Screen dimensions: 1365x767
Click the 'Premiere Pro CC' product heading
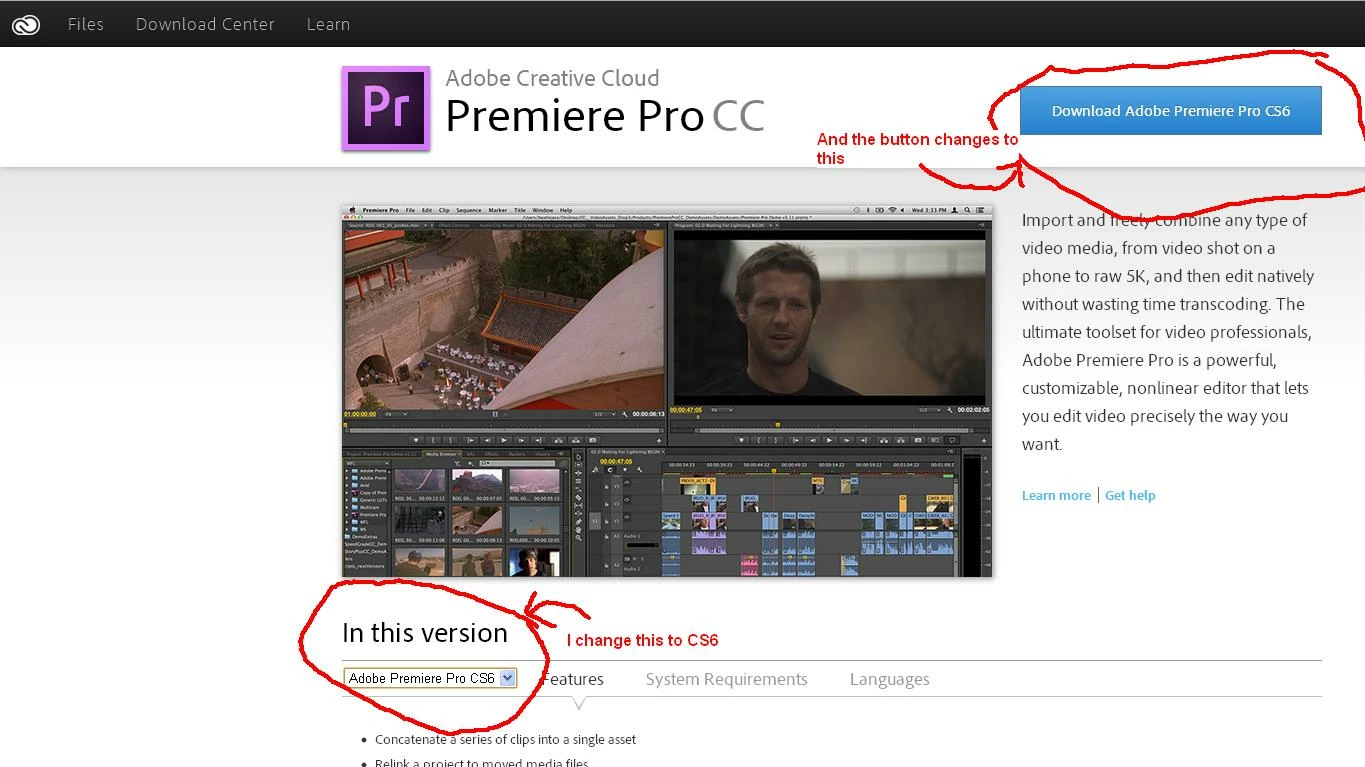(x=605, y=116)
